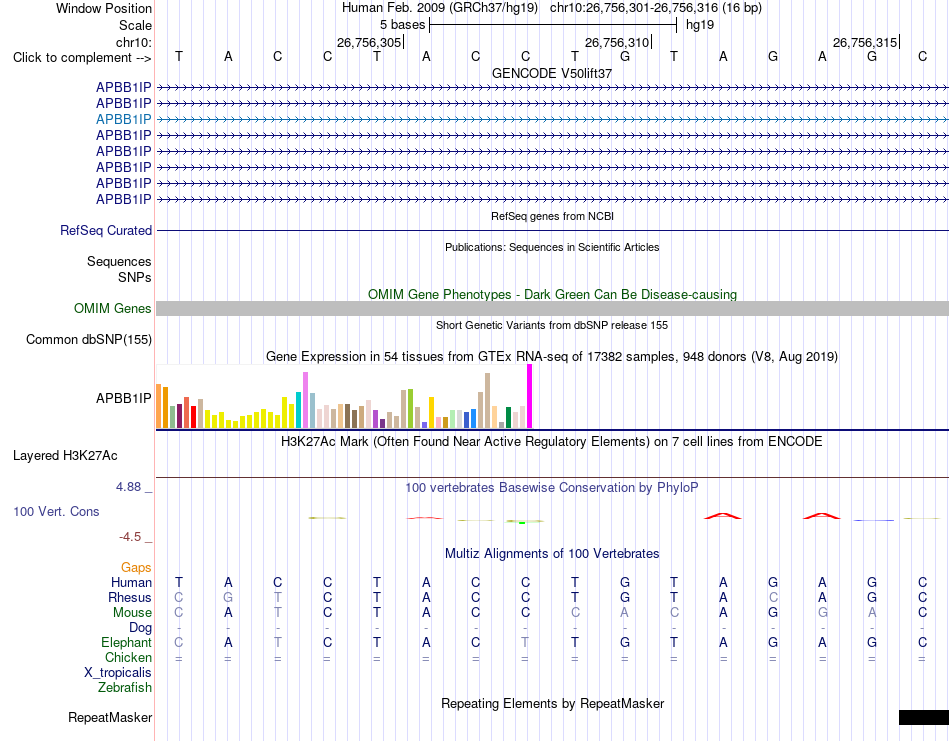Click the SNPs track label
This screenshot has height=741, width=950.
(x=135, y=277)
